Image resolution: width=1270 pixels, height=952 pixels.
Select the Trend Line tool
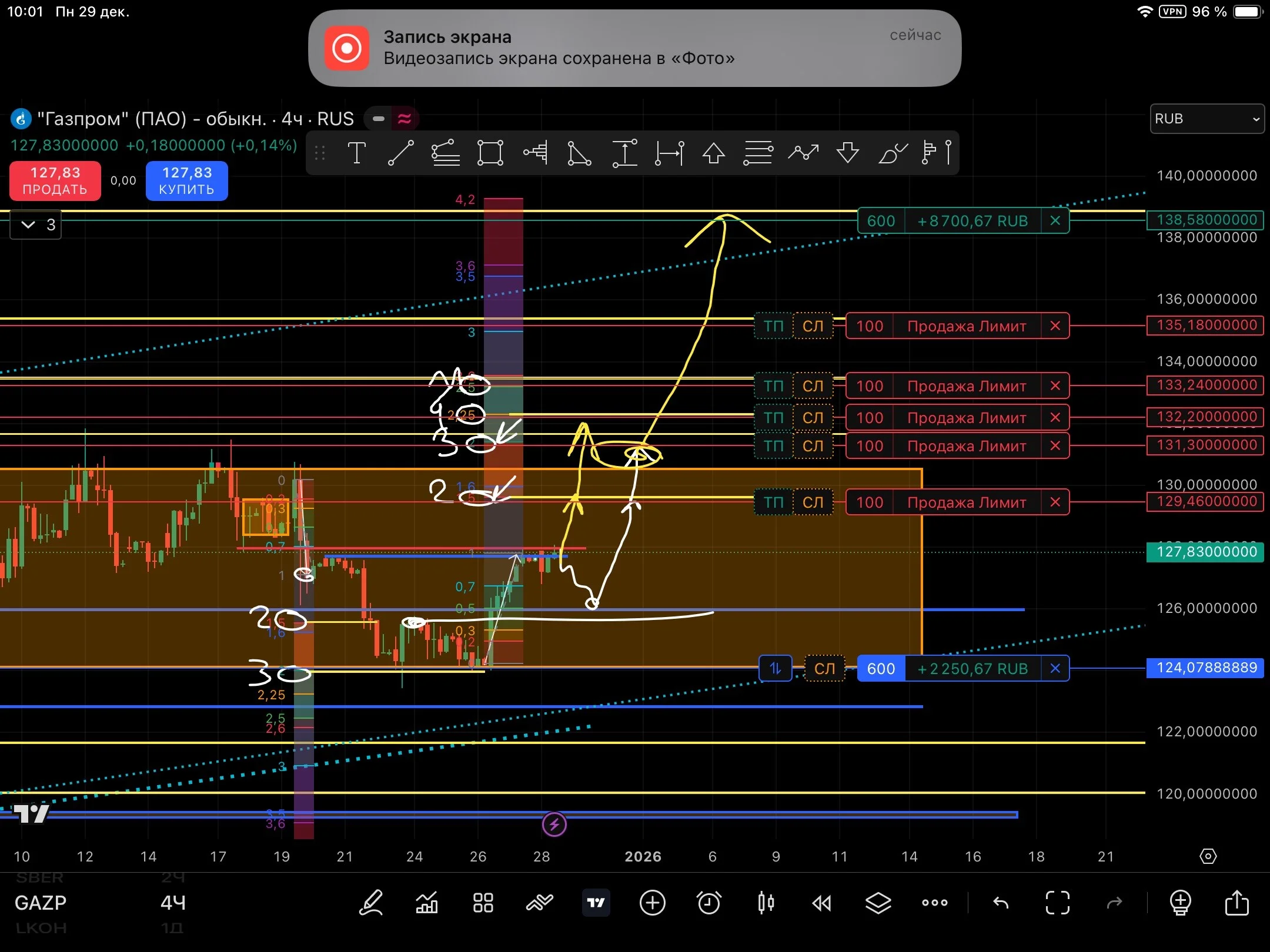[401, 153]
